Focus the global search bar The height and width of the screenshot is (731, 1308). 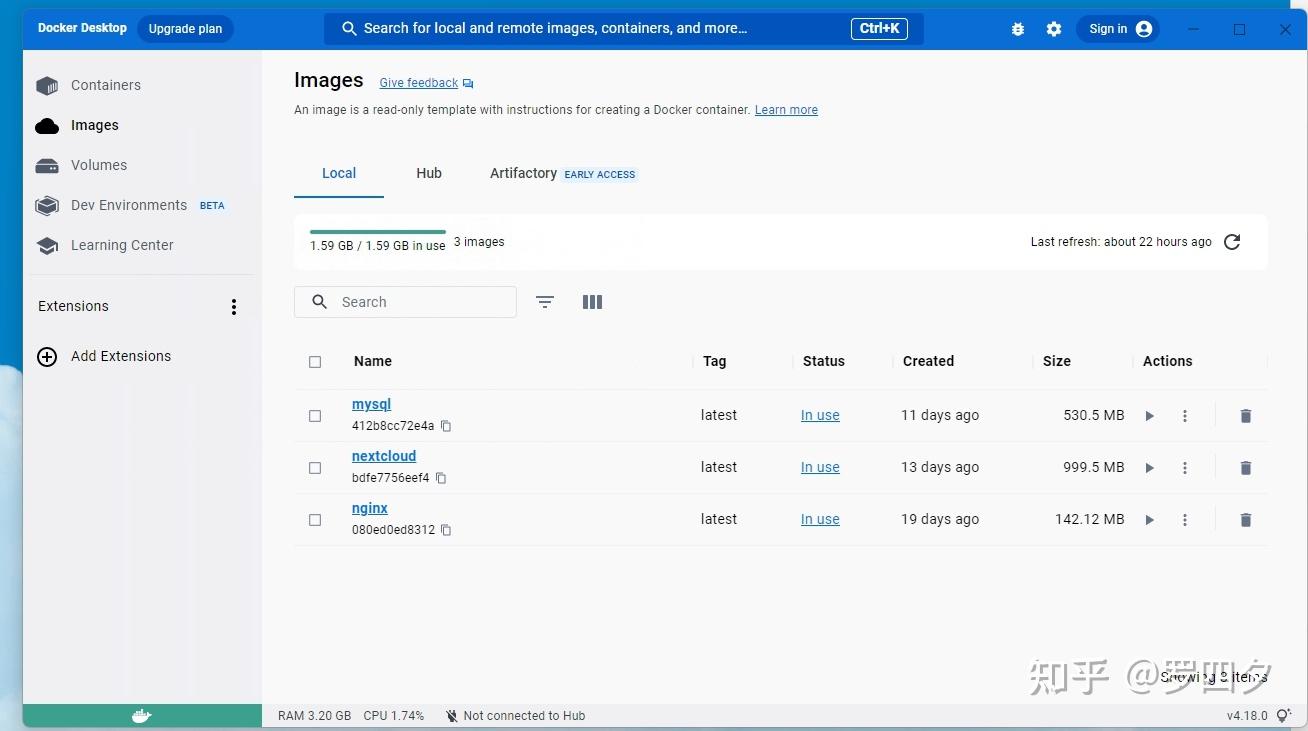[624, 29]
